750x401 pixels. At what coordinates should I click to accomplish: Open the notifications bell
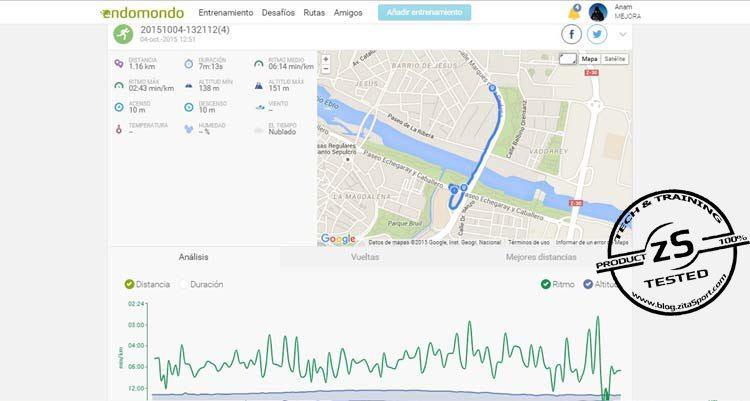574,12
